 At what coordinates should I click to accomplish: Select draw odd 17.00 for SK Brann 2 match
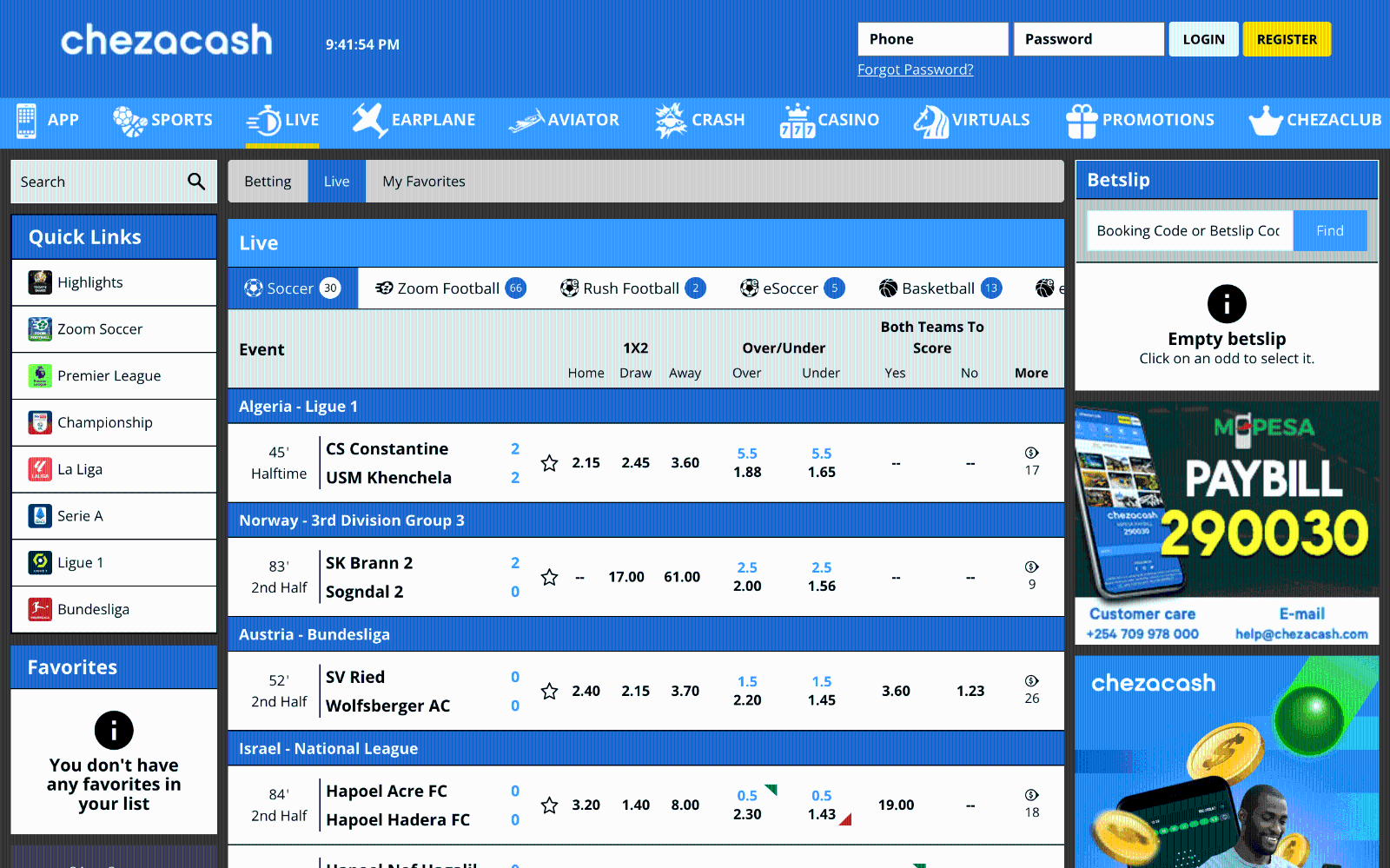626,577
